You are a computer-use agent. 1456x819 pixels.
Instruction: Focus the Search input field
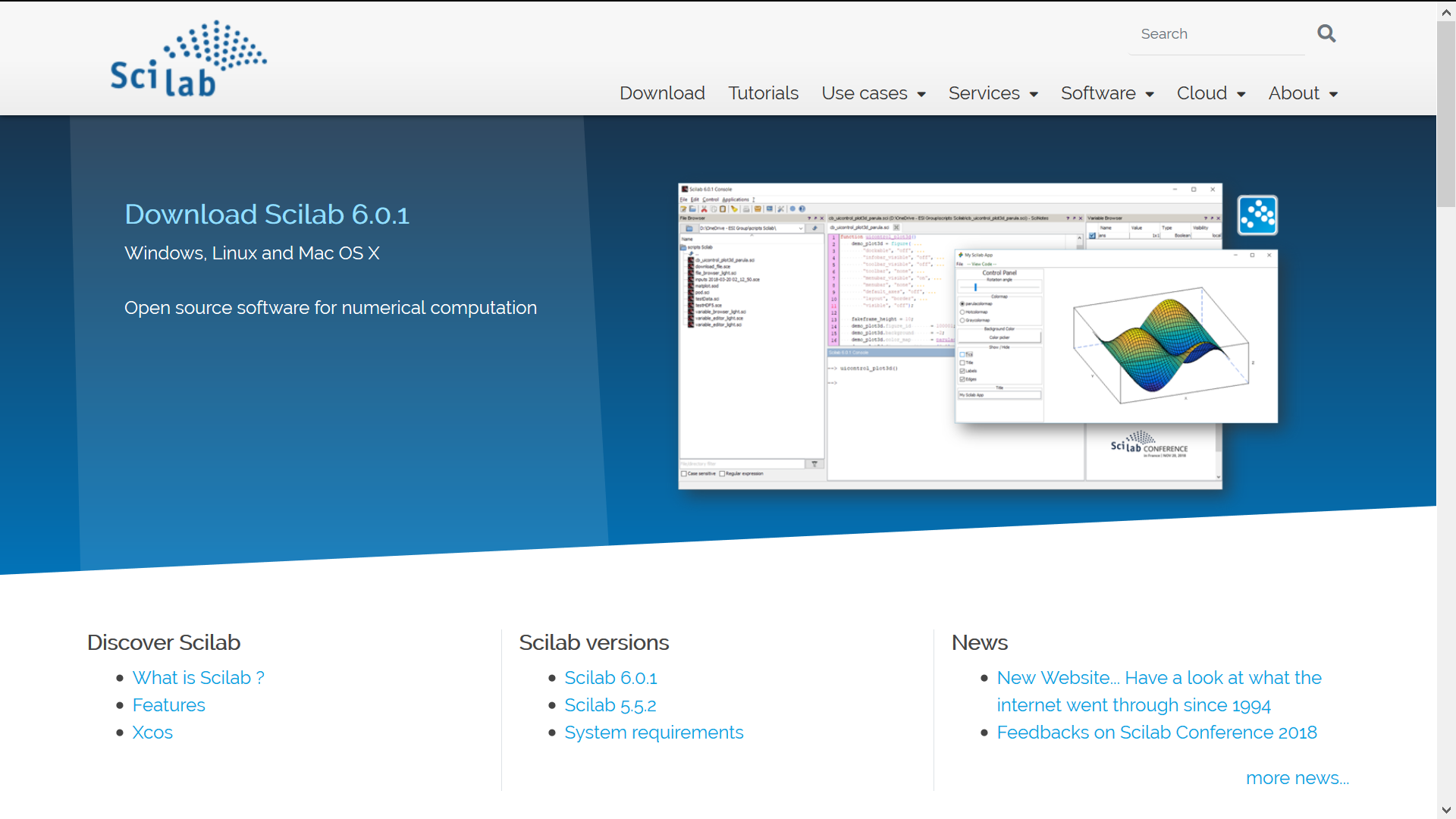1216,34
